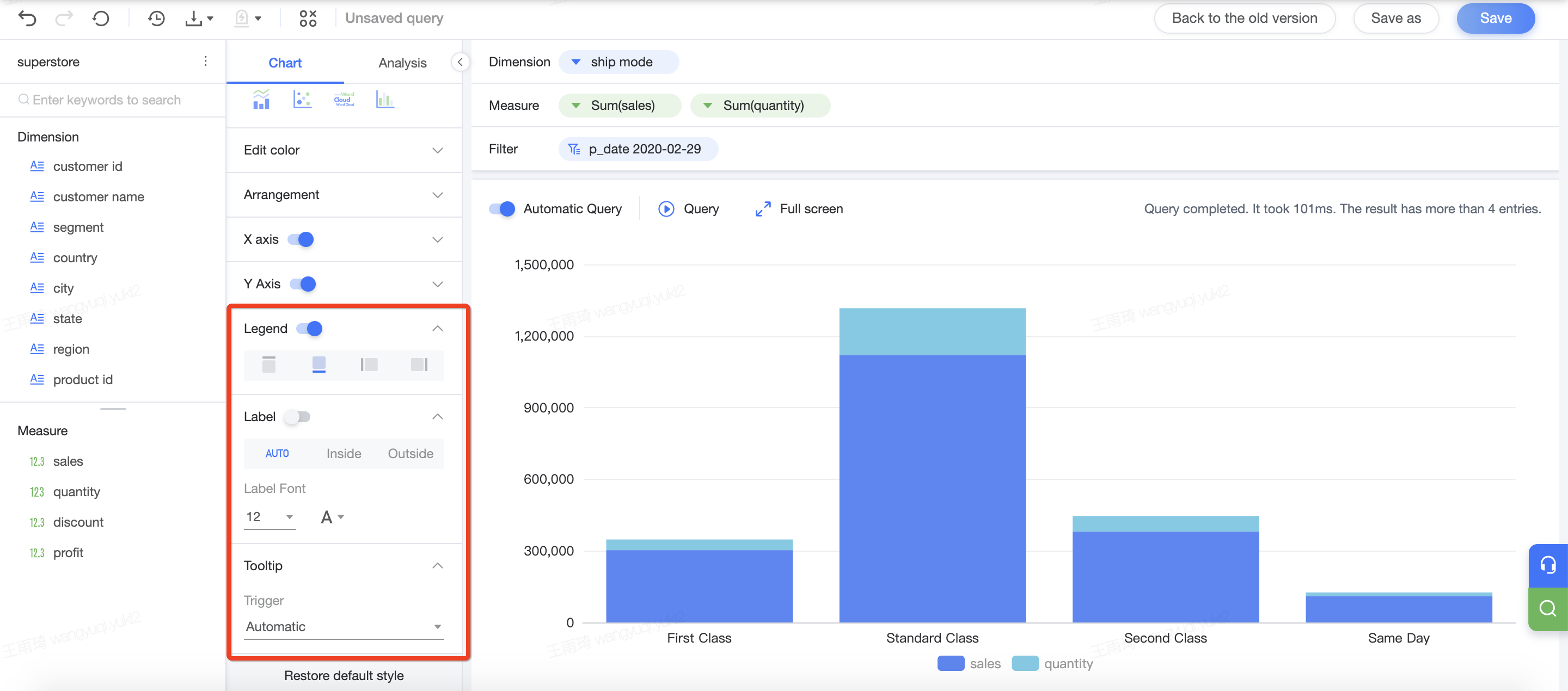Image resolution: width=1568 pixels, height=691 pixels.
Task: Select the grouped bar chart type
Action: click(x=385, y=99)
